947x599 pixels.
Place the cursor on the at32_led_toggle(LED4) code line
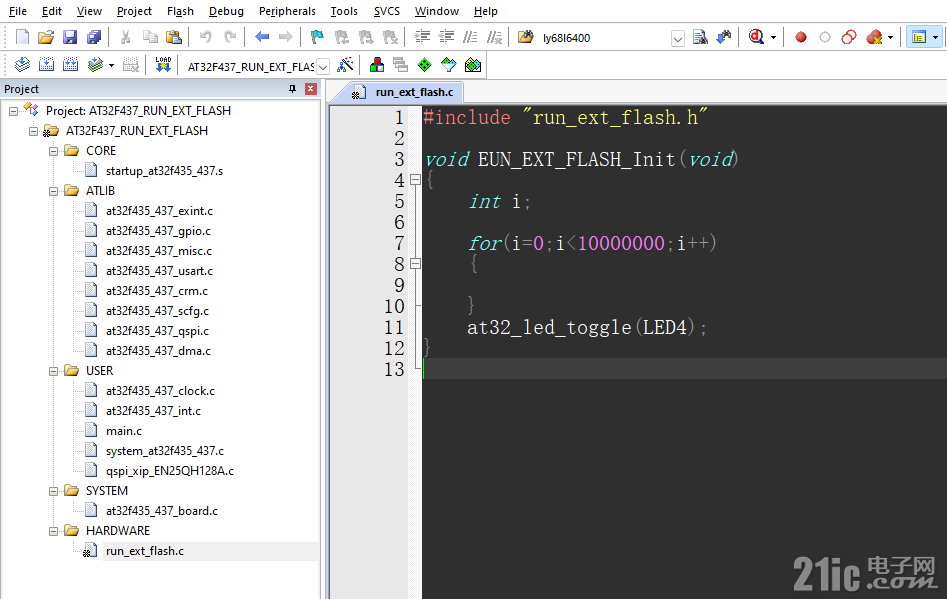point(586,327)
